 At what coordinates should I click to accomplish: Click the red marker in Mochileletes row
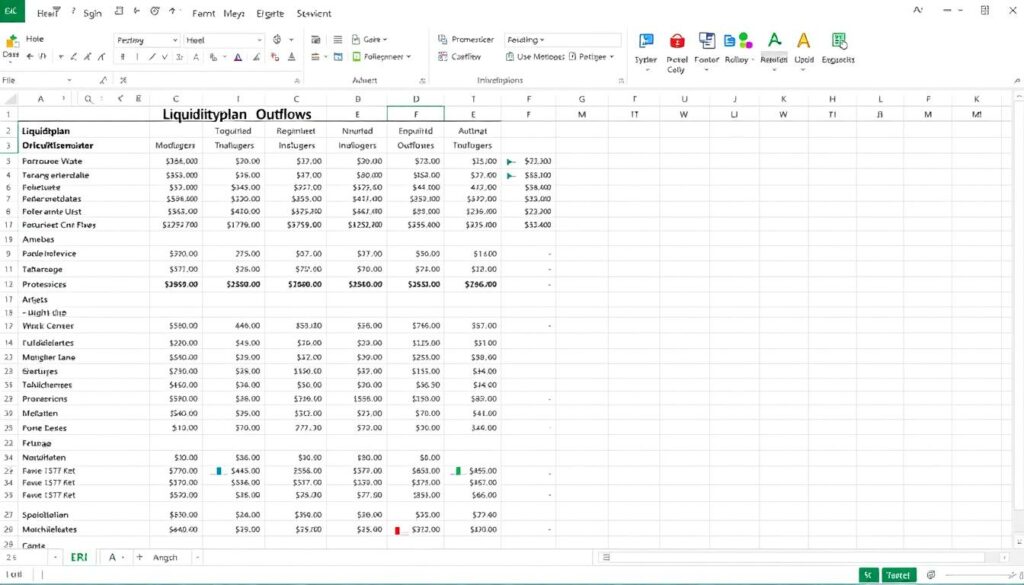coord(397,530)
